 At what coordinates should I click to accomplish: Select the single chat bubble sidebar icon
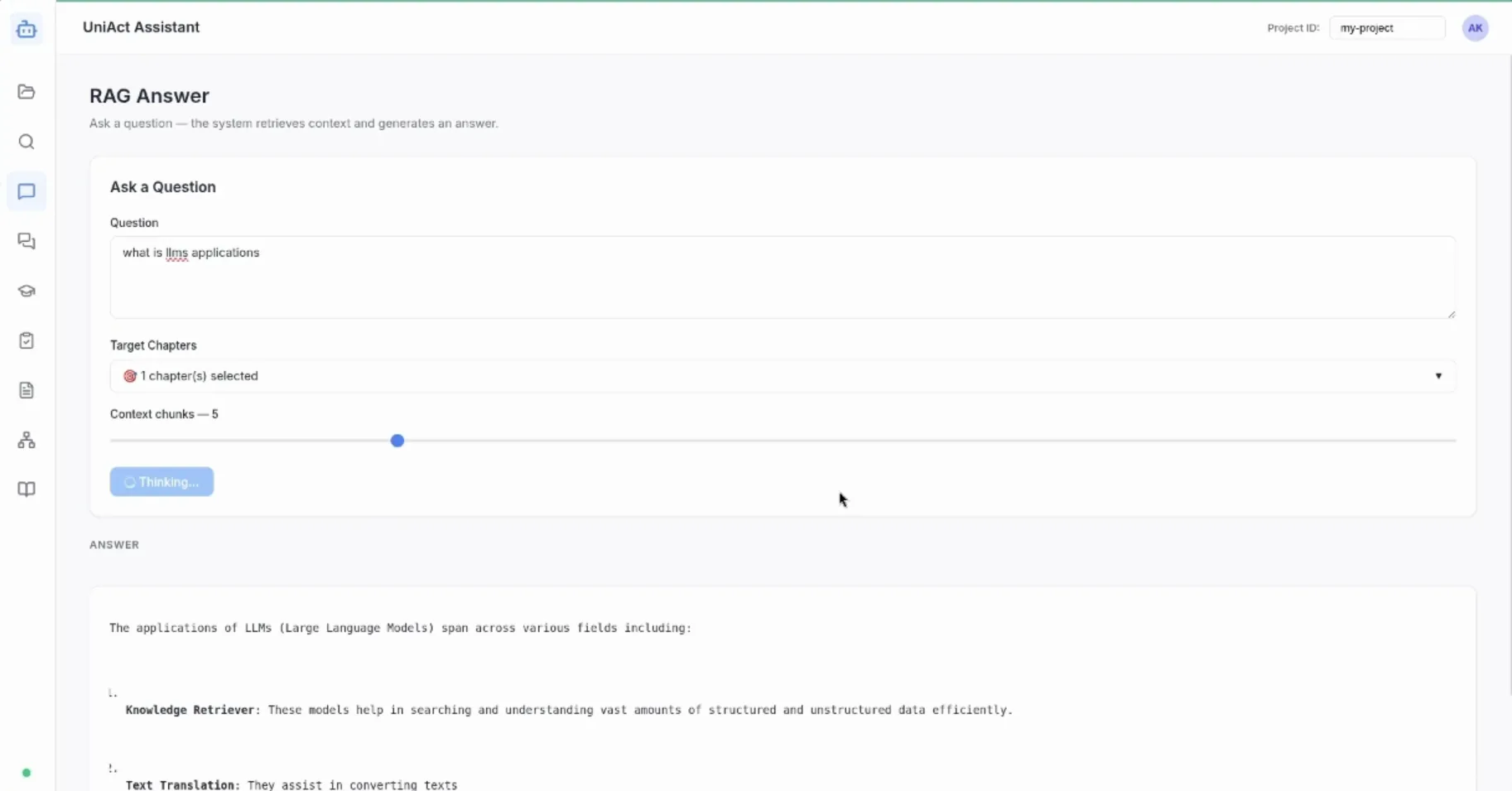(26, 191)
